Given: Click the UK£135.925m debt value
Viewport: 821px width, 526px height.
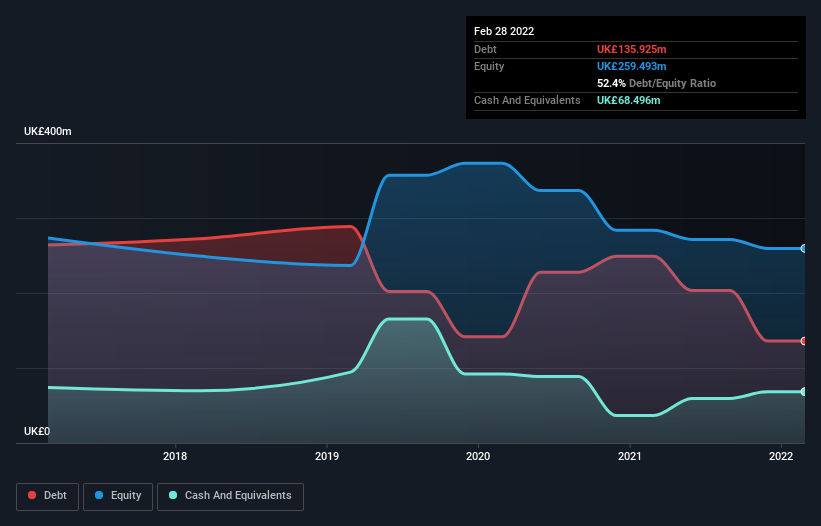Looking at the screenshot, I should point(631,49).
